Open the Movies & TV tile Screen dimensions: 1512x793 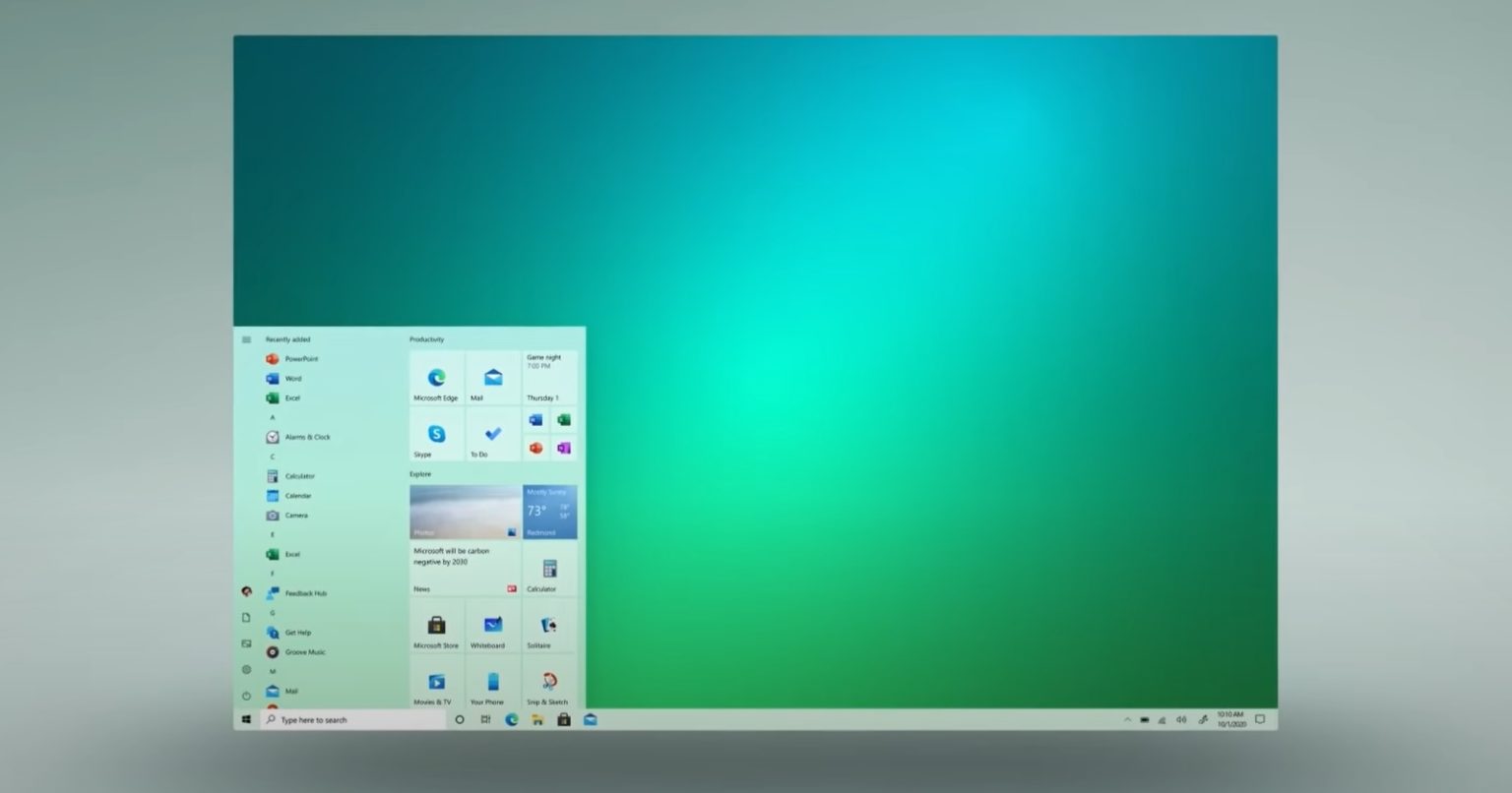(x=435, y=684)
